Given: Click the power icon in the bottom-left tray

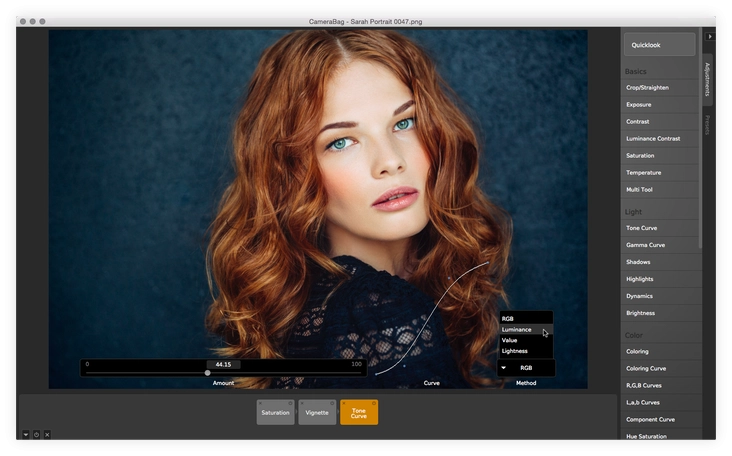Looking at the screenshot, I should [36, 435].
